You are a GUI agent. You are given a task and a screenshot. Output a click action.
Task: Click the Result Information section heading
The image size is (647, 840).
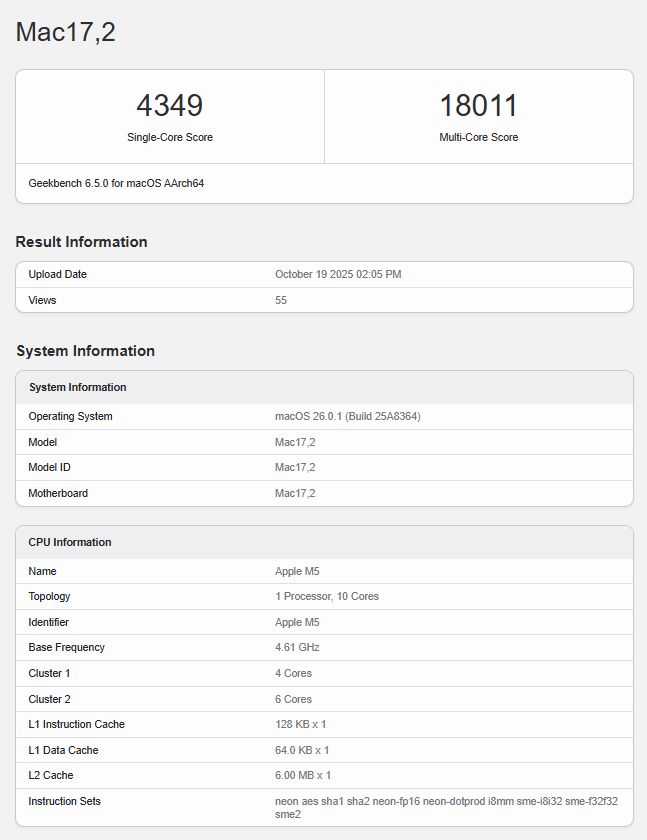(81, 242)
